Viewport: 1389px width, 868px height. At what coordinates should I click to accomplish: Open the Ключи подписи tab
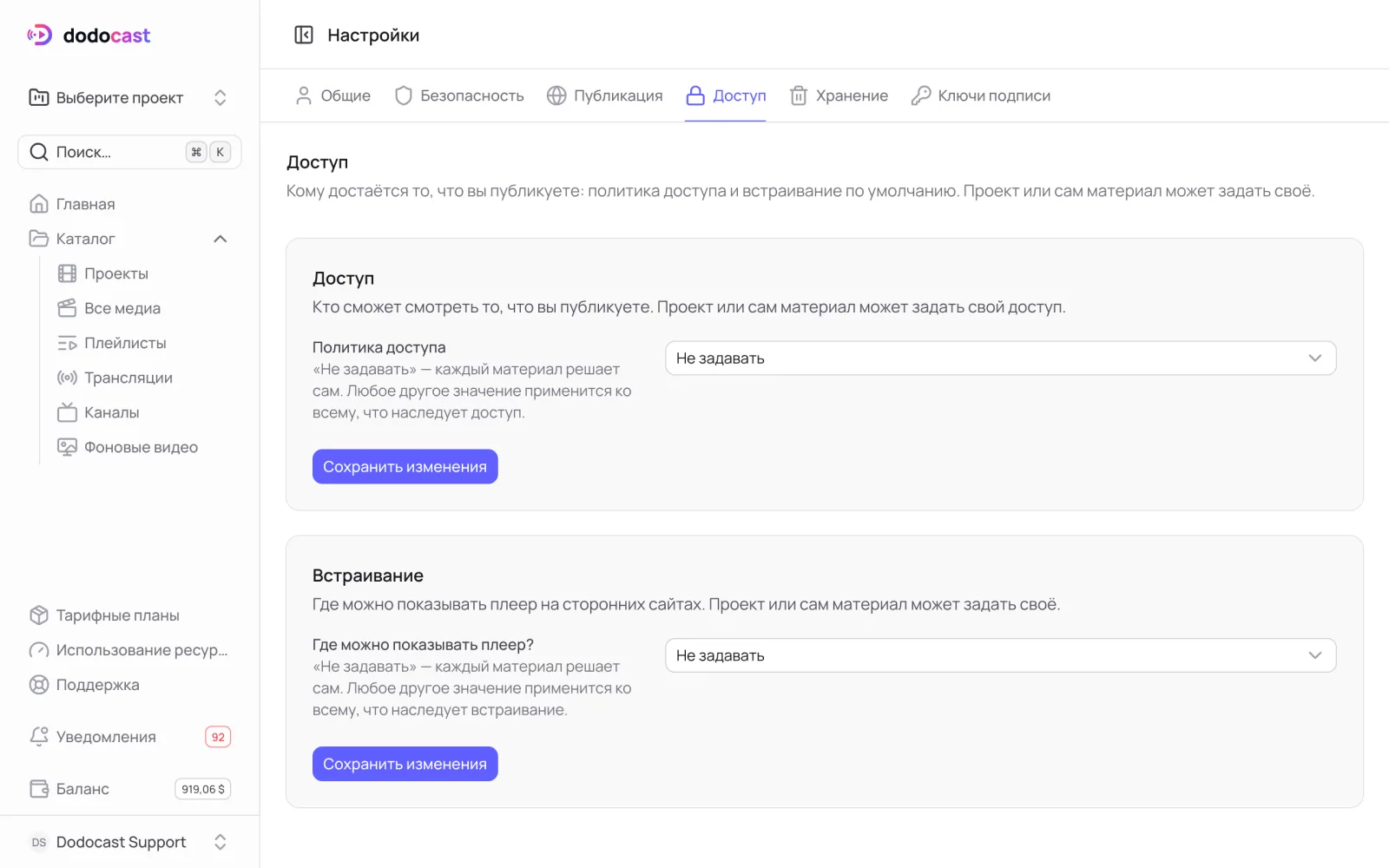[981, 95]
